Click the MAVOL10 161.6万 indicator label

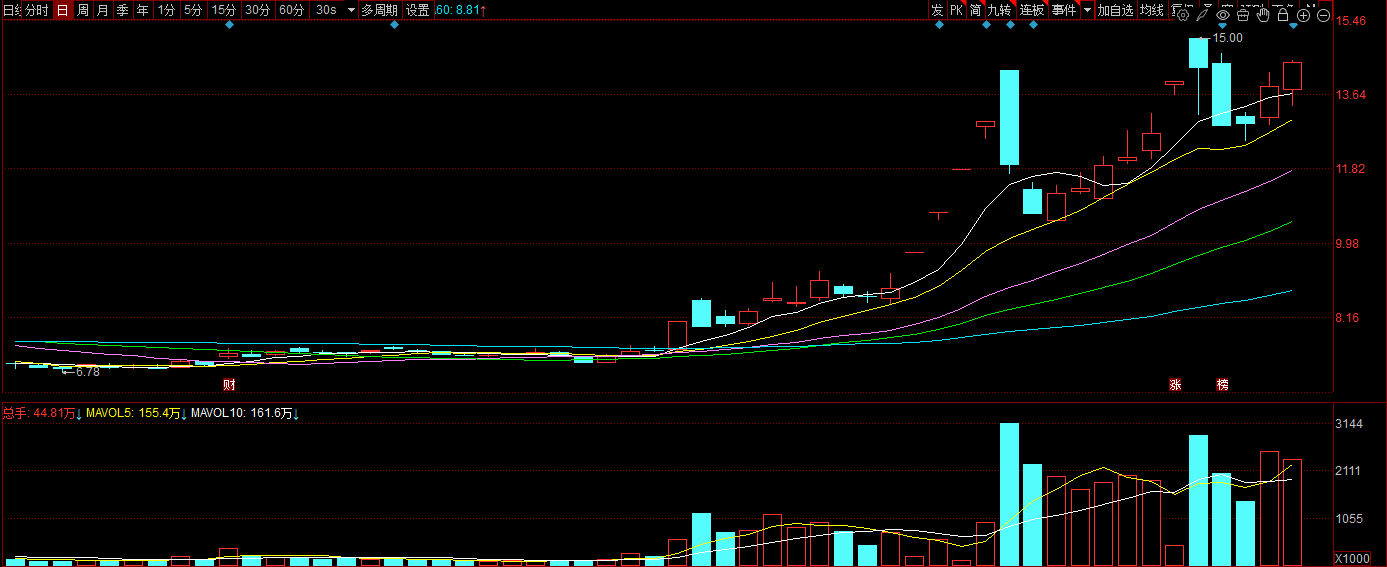pos(246,413)
